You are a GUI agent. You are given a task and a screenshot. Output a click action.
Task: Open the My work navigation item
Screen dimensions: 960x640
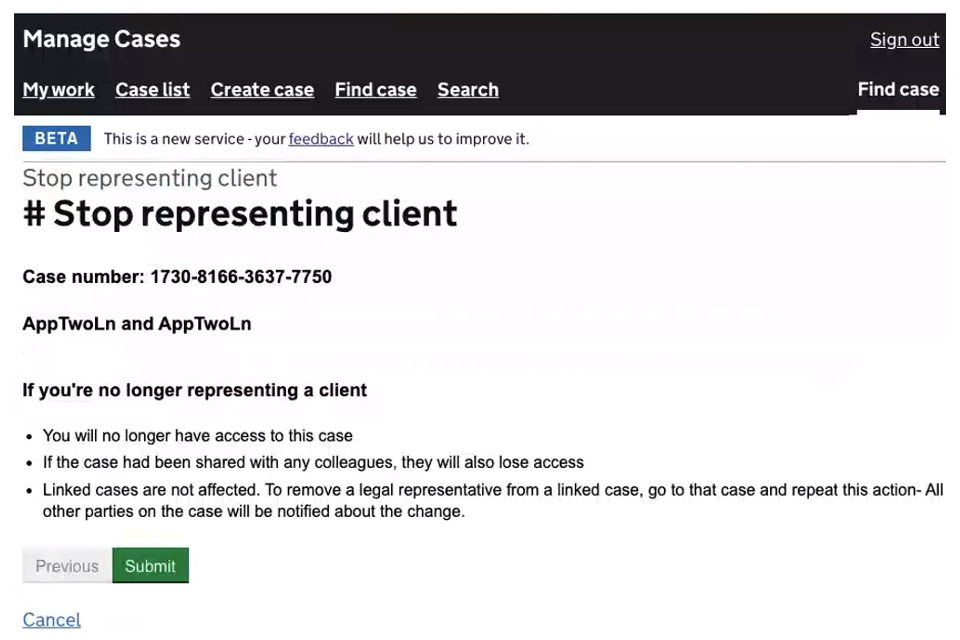[58, 90]
